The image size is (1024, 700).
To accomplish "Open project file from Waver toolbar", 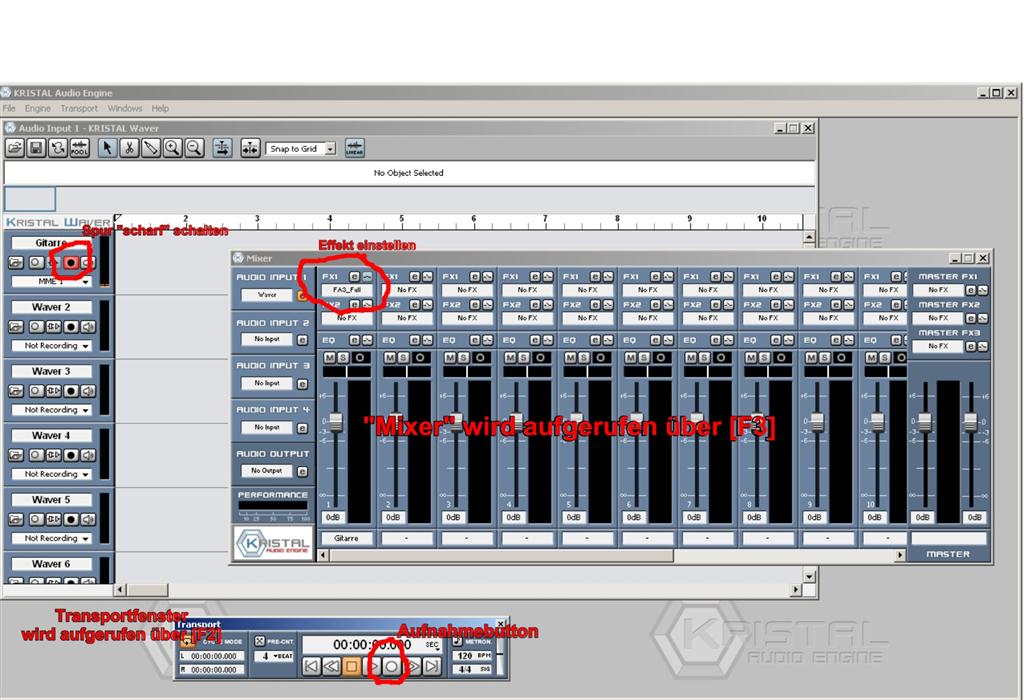I will point(14,149).
